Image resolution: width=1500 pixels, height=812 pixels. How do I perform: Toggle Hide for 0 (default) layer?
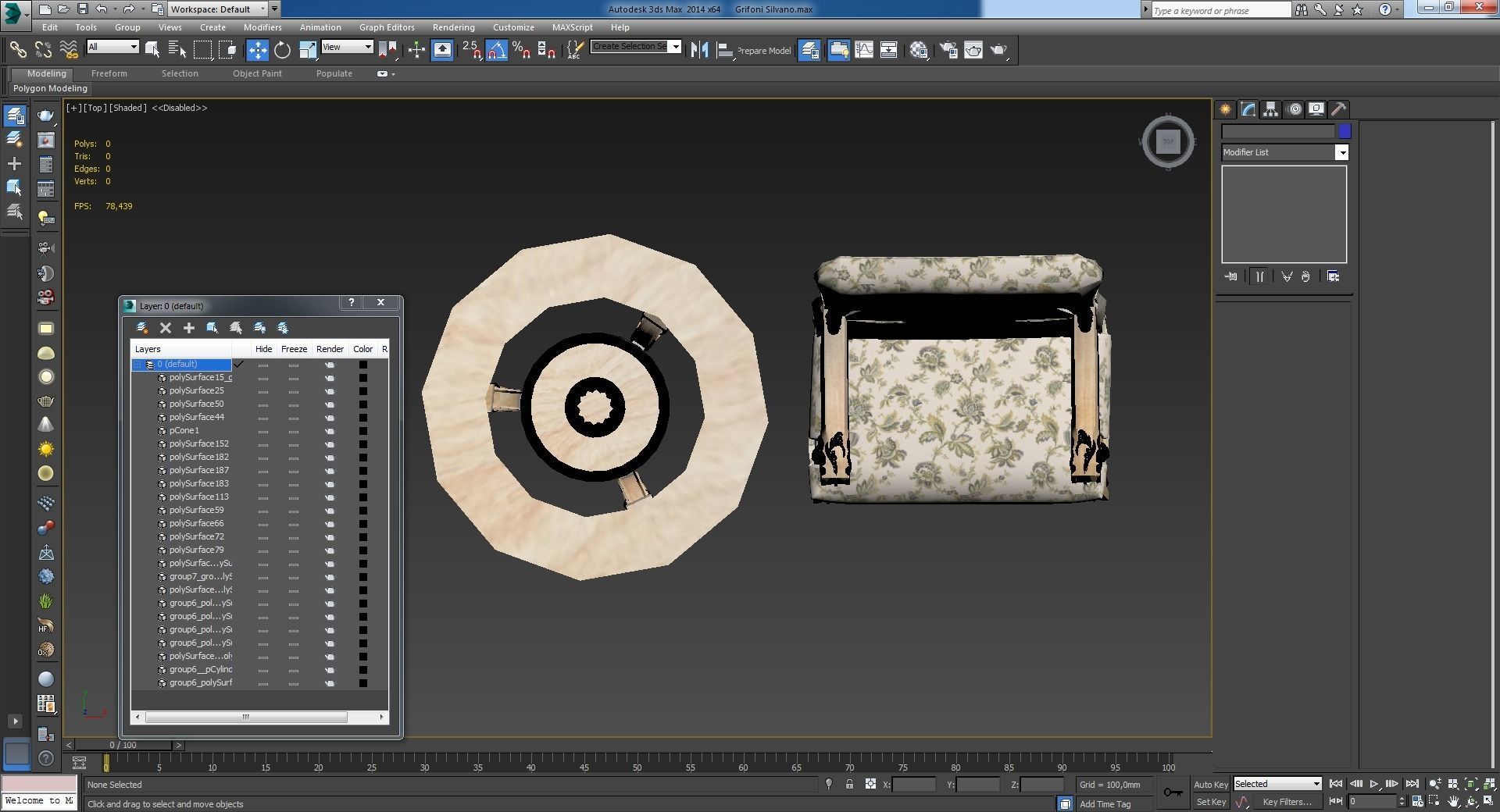click(x=263, y=365)
